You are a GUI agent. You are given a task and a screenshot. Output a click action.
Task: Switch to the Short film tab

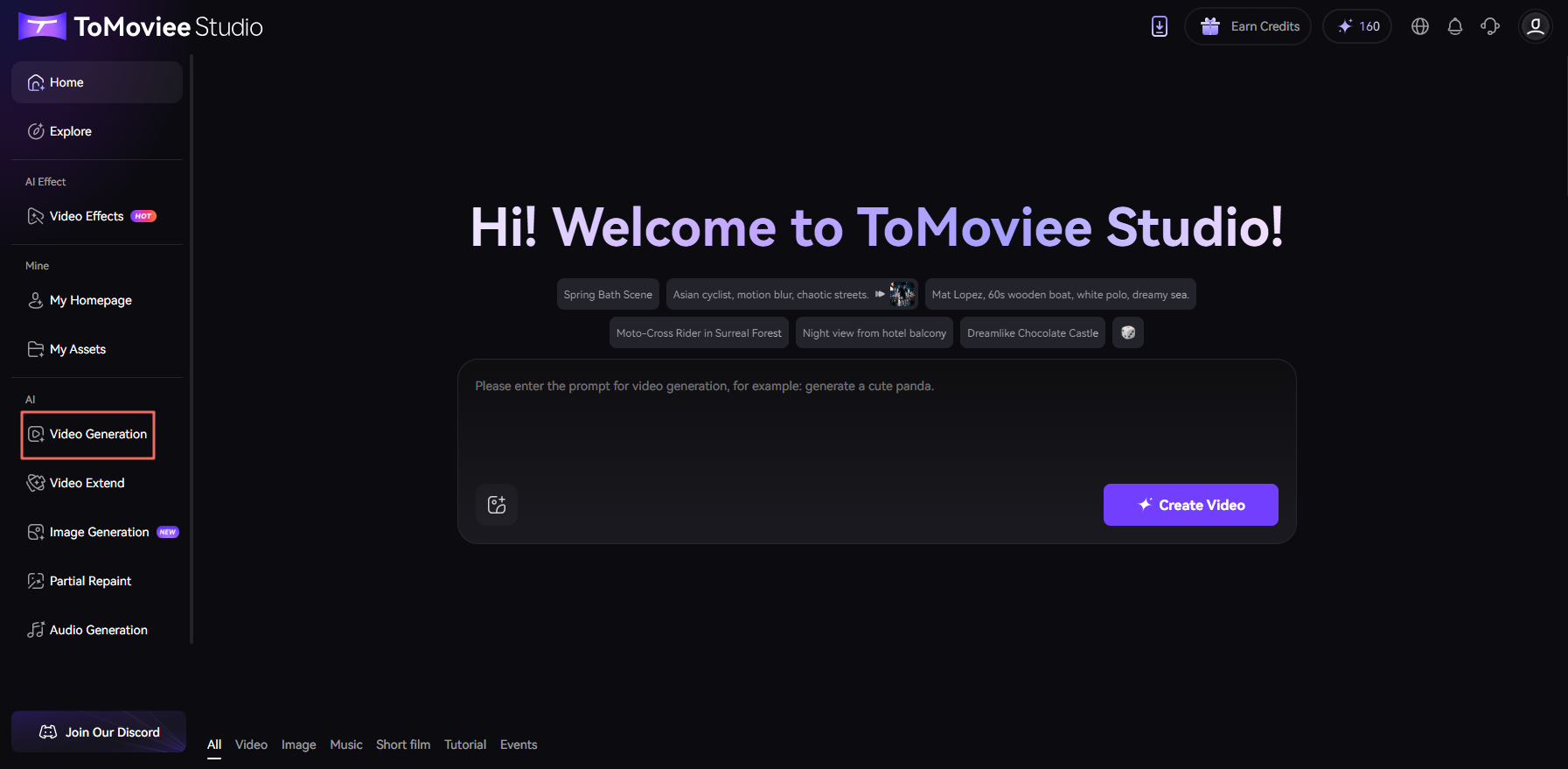tap(403, 745)
